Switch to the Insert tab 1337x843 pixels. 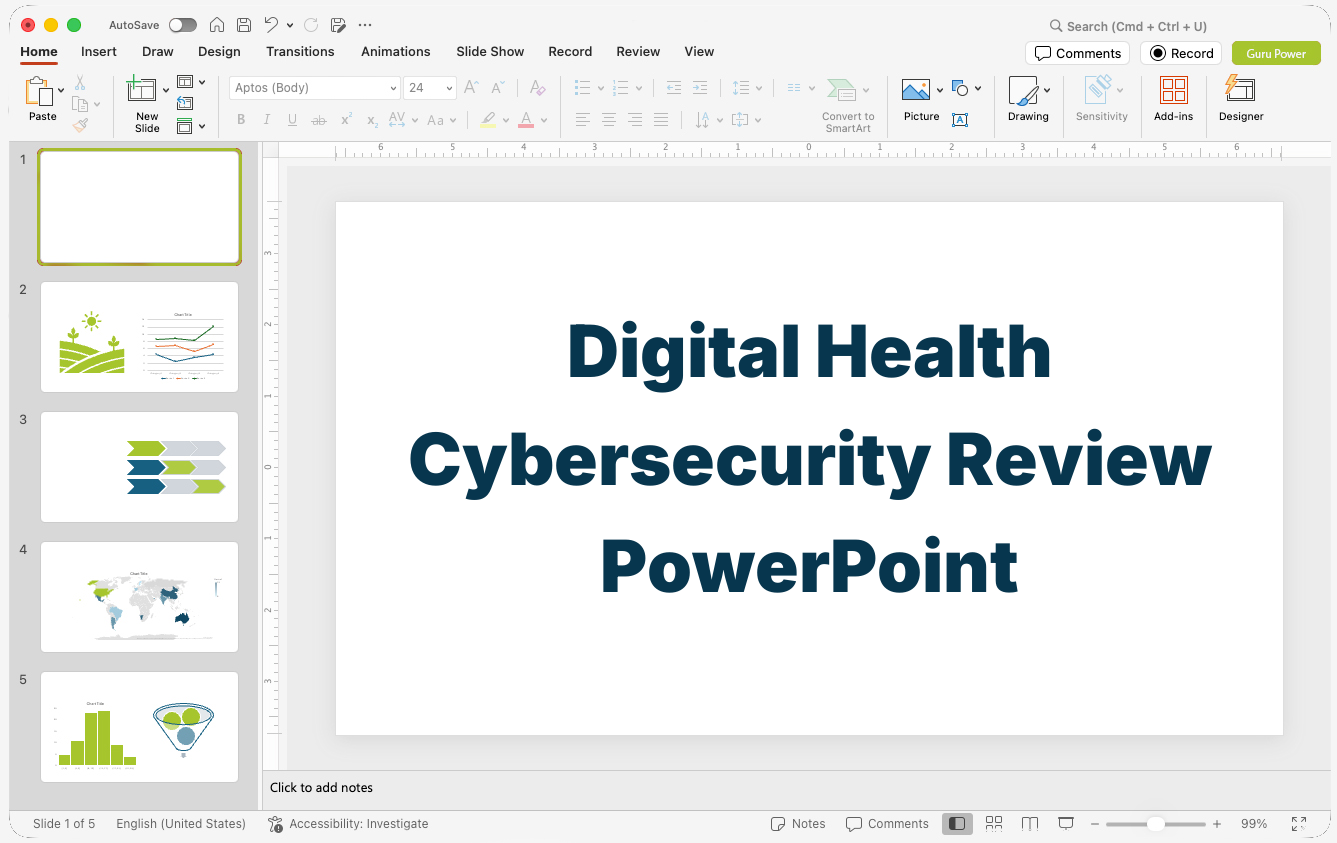(99, 51)
